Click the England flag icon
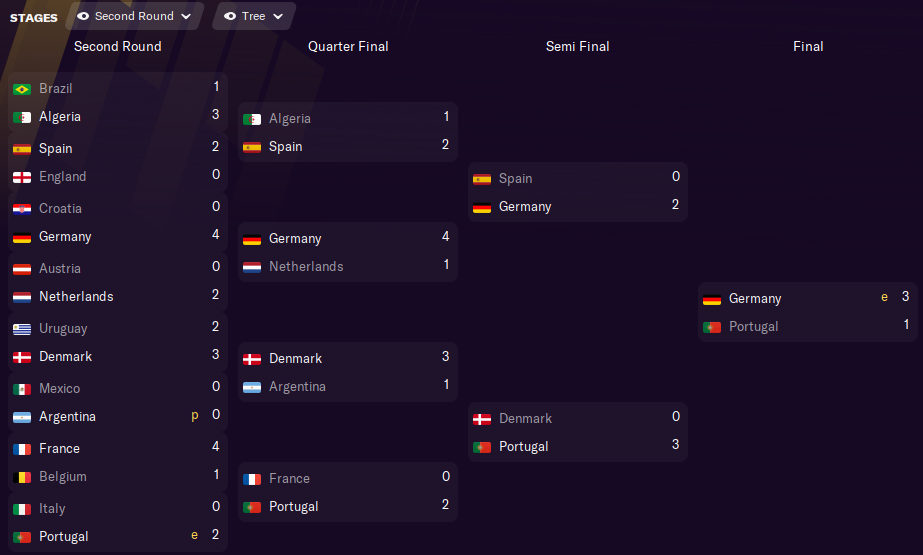Screen dimensions: 923x555 tap(22, 177)
